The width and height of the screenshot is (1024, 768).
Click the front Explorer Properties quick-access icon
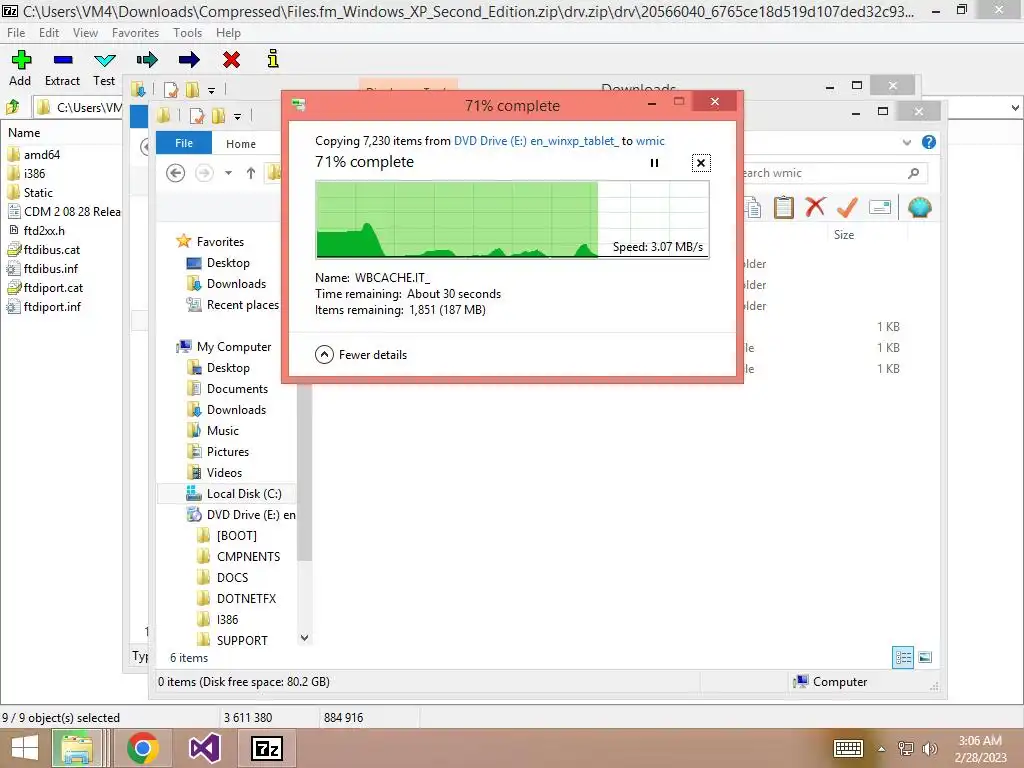tap(197, 116)
